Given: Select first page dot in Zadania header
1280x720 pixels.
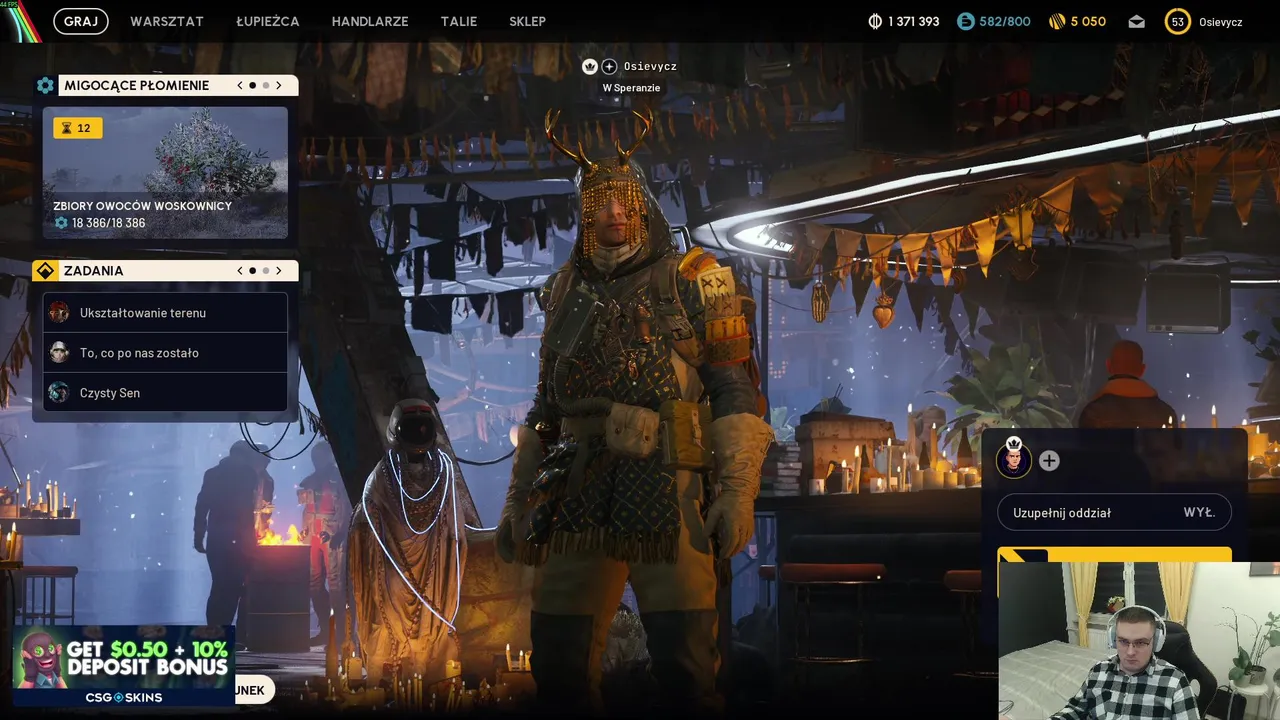Looking at the screenshot, I should pyautogui.click(x=253, y=271).
